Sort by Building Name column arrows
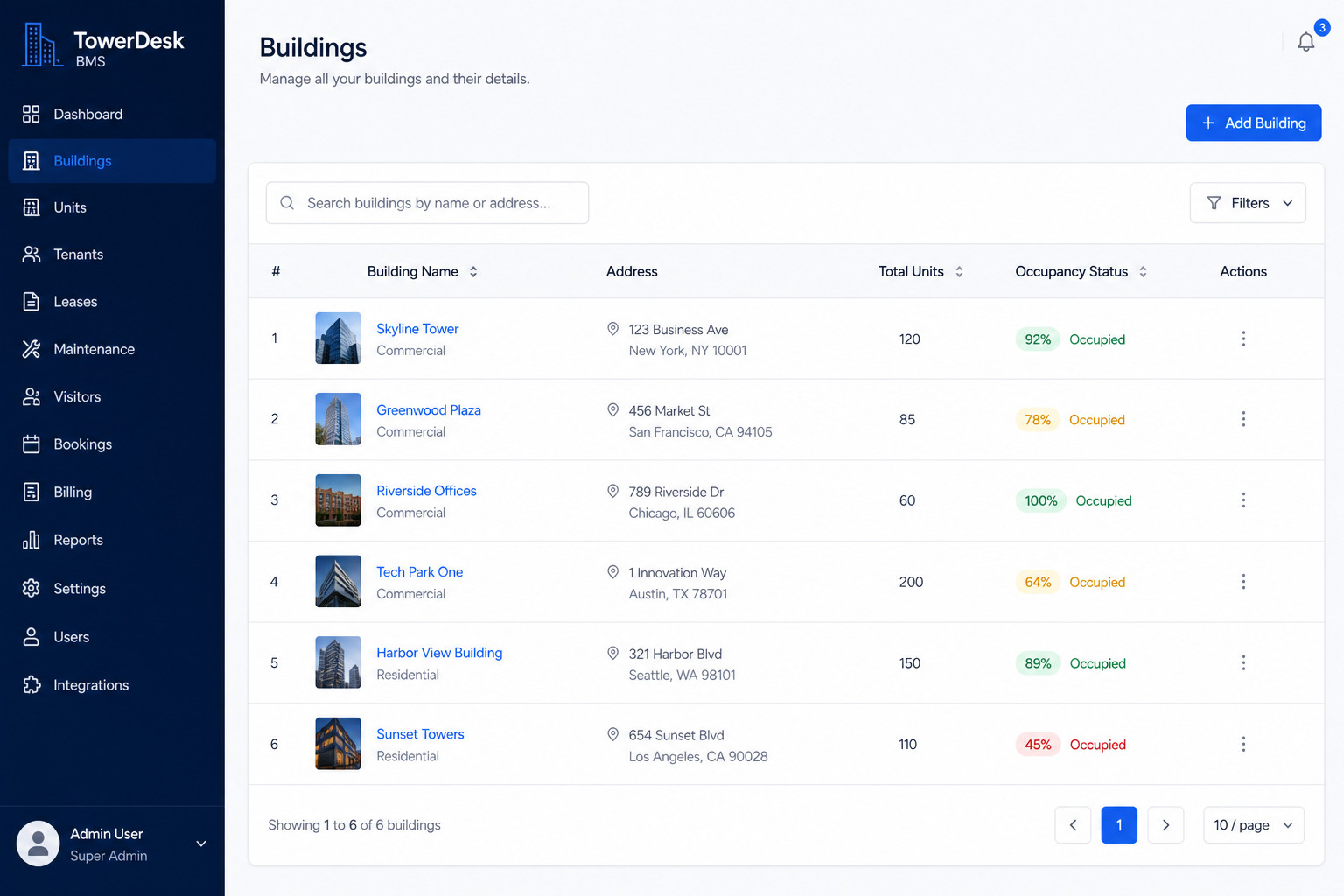This screenshot has width=1344, height=896. click(473, 271)
